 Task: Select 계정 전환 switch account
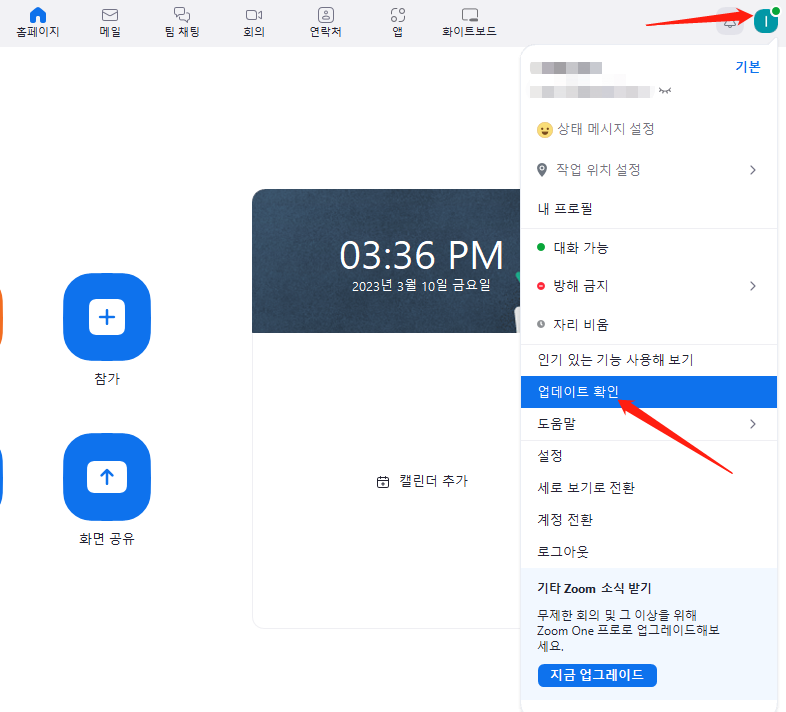click(649, 520)
